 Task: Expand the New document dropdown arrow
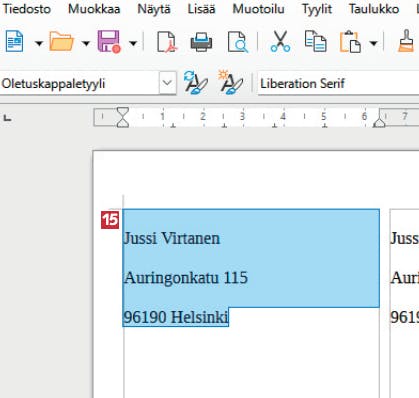[x=39, y=43]
